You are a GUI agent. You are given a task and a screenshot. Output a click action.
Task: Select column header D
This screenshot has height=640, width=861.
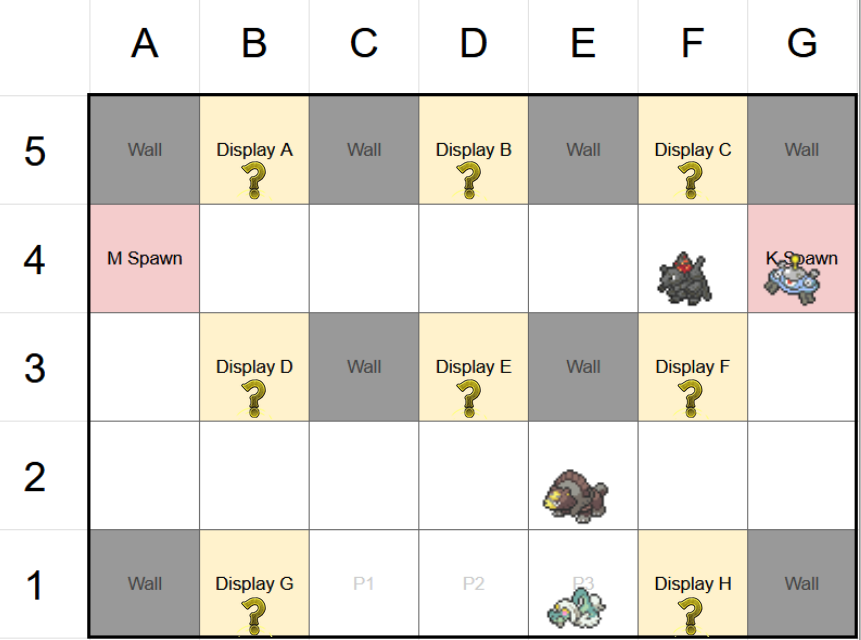pyautogui.click(x=473, y=43)
